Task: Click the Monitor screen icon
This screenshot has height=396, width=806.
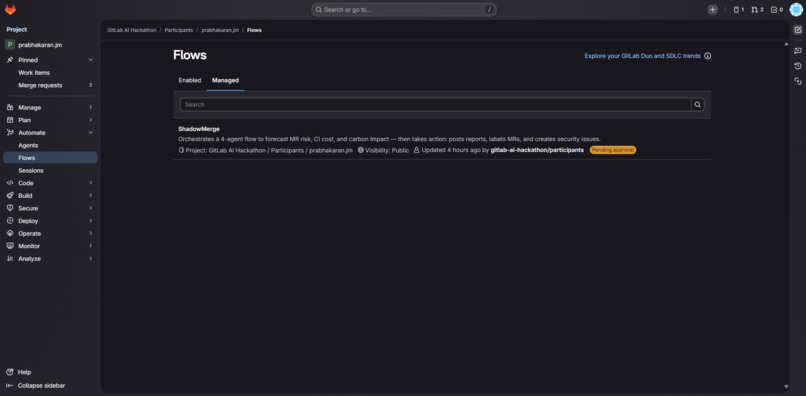Action: (10, 246)
